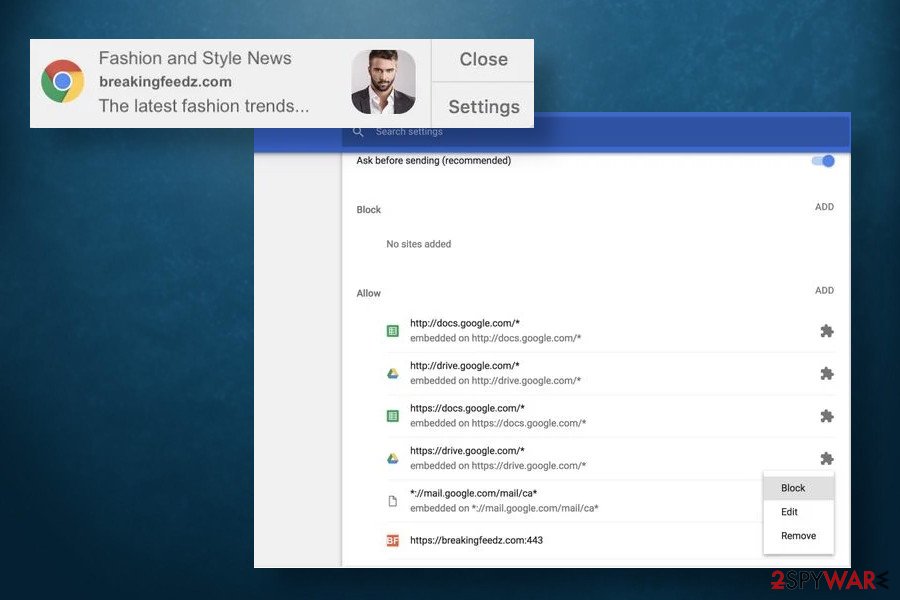The width and height of the screenshot is (900, 600).
Task: Toggle 'Ask before sending (recommended)' switch
Action: pos(824,161)
